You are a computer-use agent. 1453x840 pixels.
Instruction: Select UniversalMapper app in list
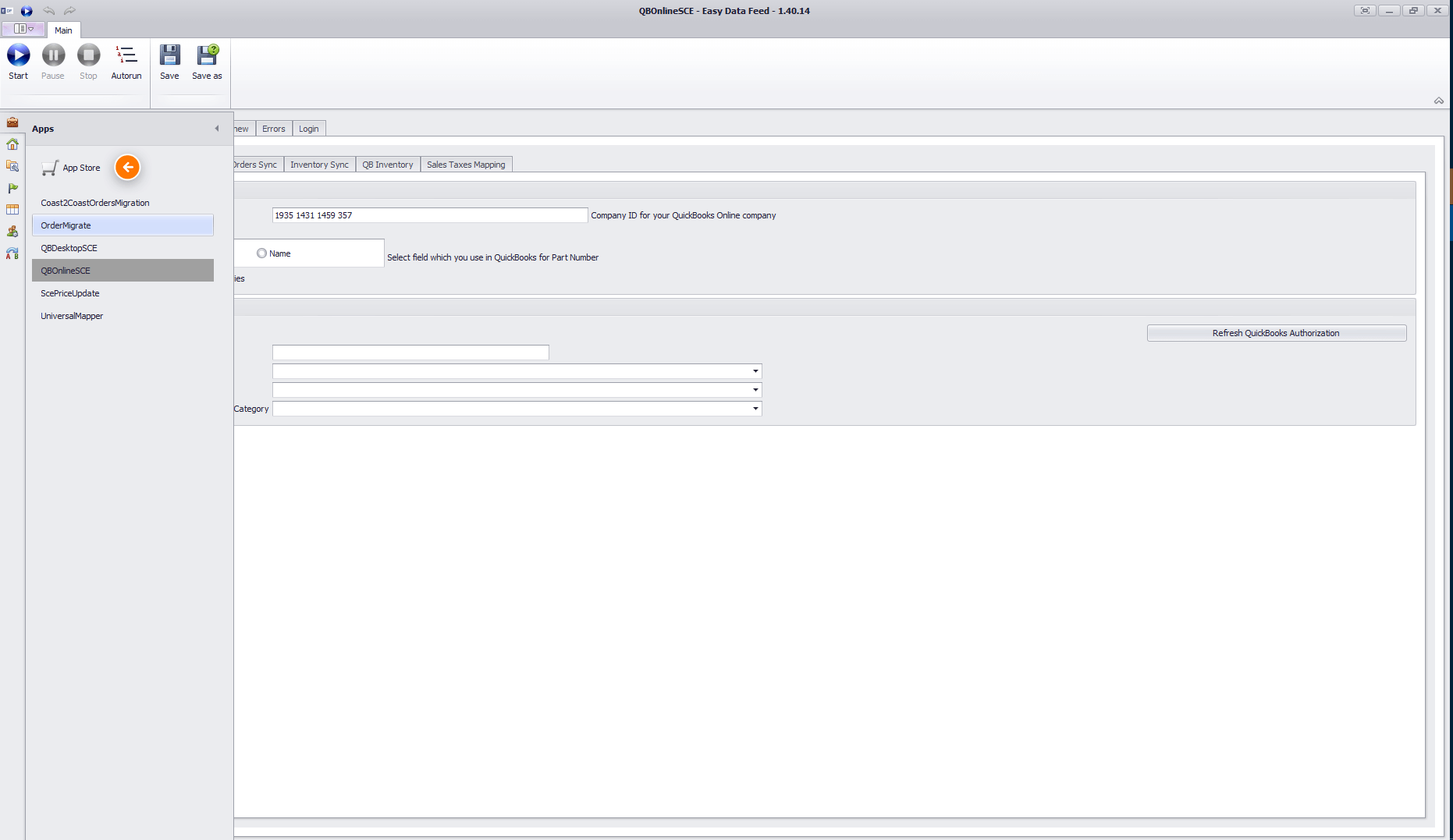[123, 316]
